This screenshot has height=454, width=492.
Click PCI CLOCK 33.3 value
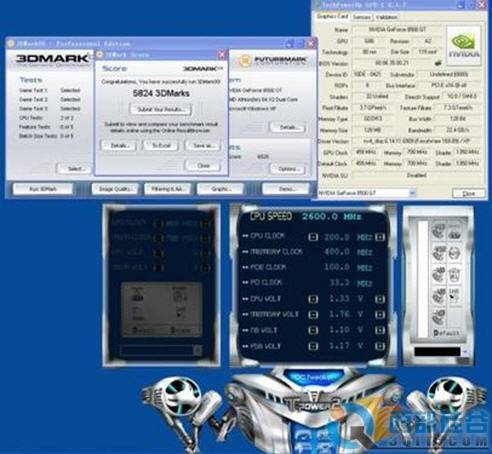pyautogui.click(x=339, y=283)
